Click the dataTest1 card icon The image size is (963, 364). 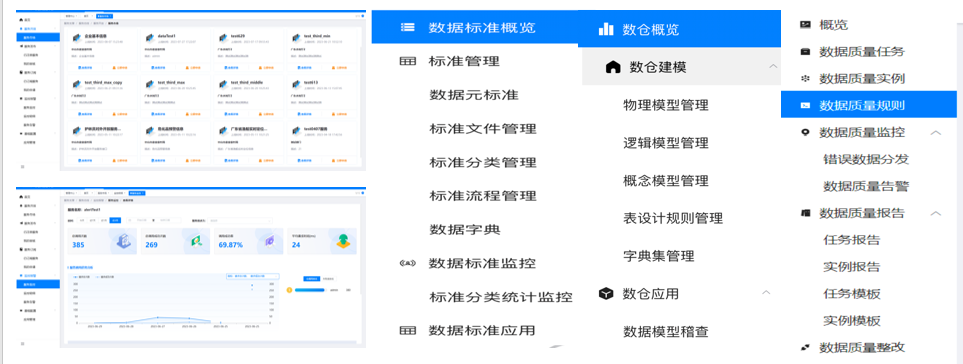coord(150,37)
